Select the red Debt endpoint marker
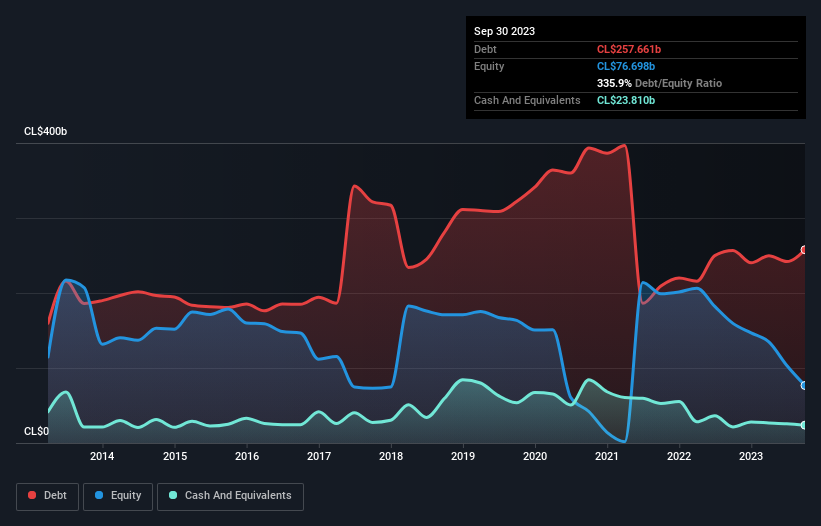This screenshot has width=821, height=526. pos(804,250)
